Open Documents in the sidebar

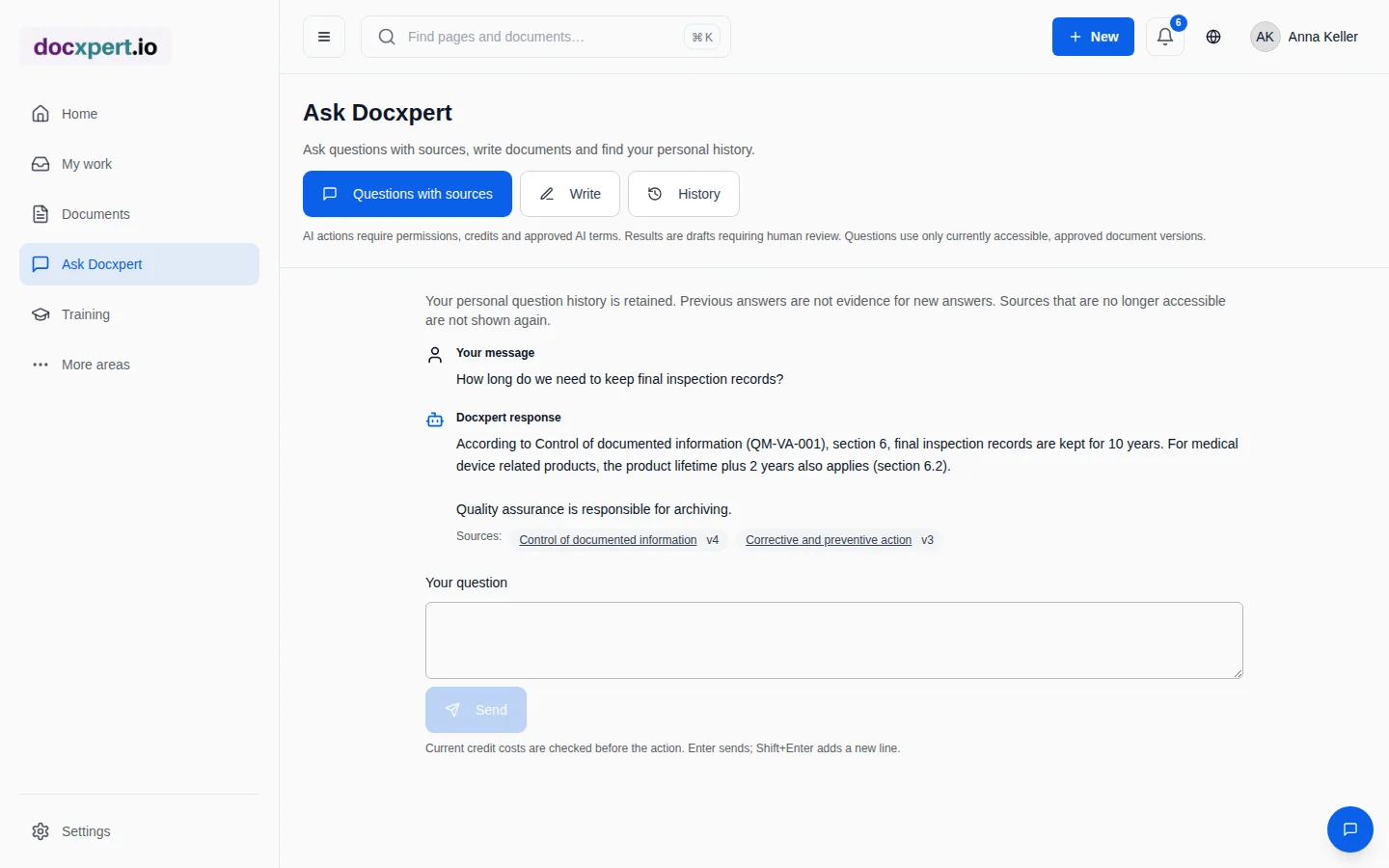coord(139,214)
